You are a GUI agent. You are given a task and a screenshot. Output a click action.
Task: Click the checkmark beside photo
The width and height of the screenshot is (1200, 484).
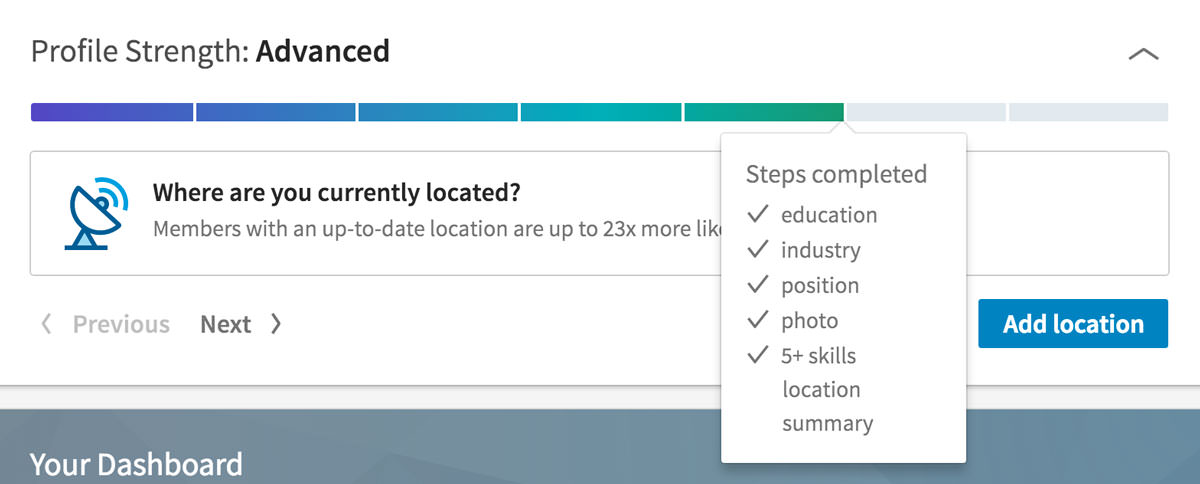[758, 320]
